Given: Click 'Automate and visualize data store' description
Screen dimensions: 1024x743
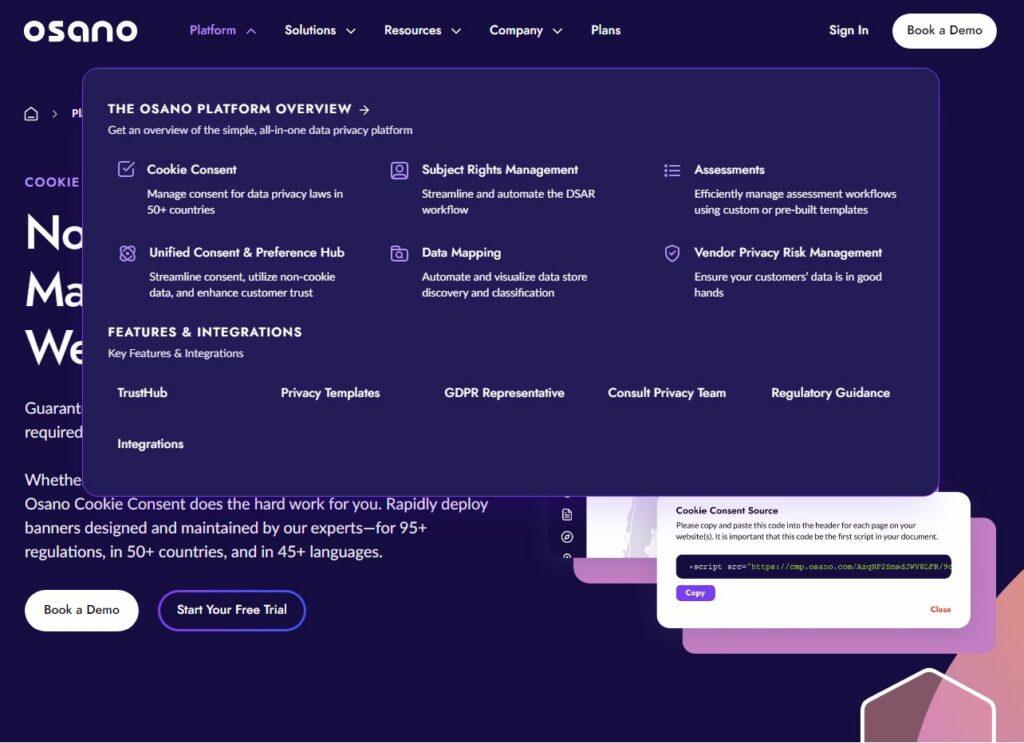Looking at the screenshot, I should pos(504,285).
